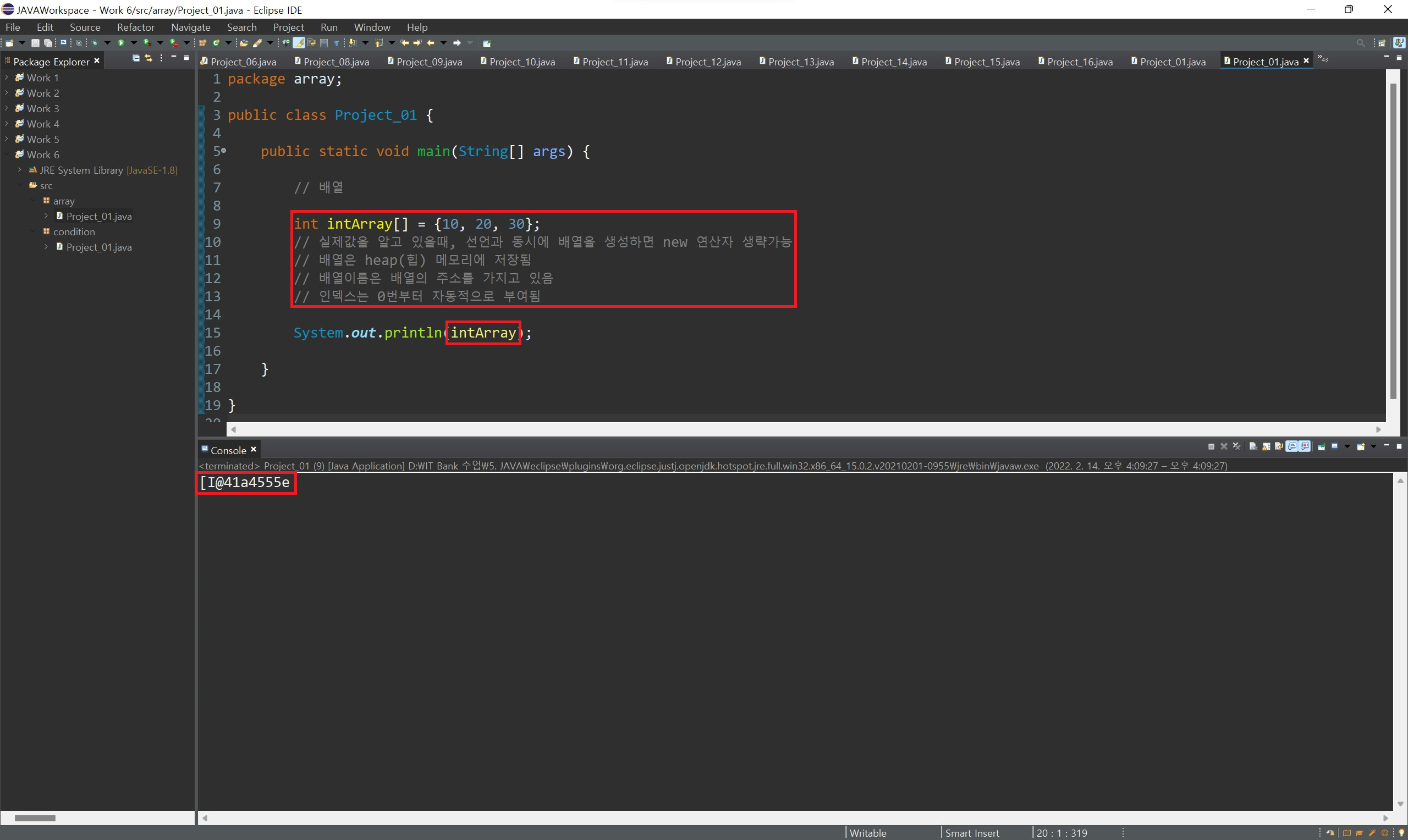Toggle Mark Occurrences highlighter button
Screen dimensions: 1408x840
coord(299,43)
